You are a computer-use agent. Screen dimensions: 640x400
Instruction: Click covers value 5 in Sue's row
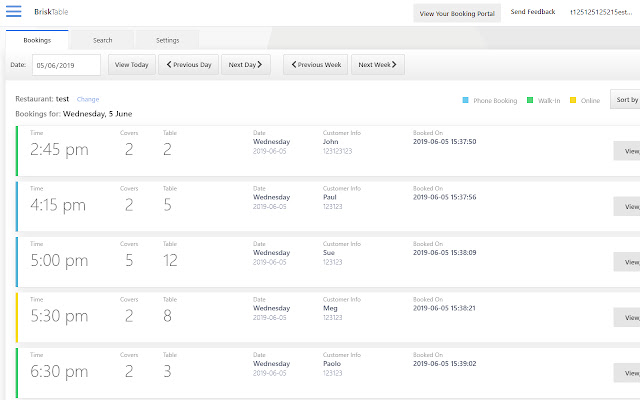pyautogui.click(x=129, y=260)
